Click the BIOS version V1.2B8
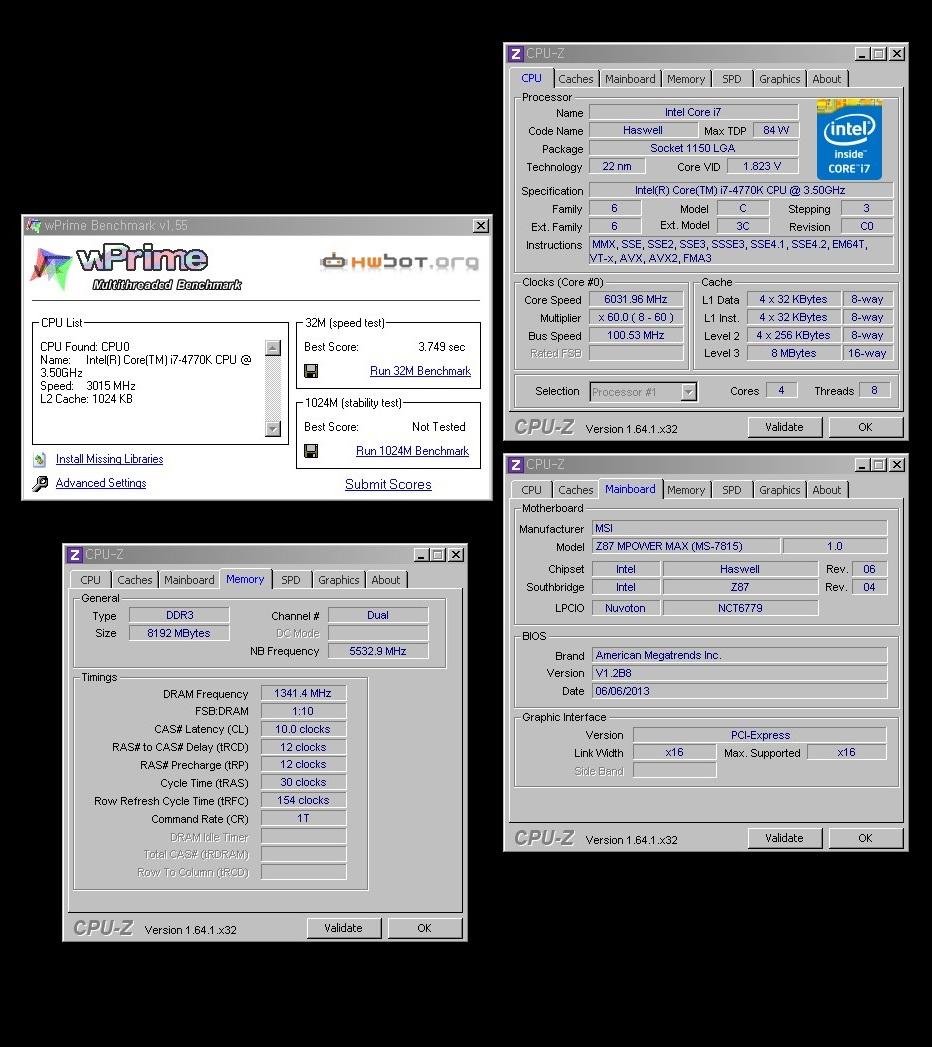 pos(740,673)
